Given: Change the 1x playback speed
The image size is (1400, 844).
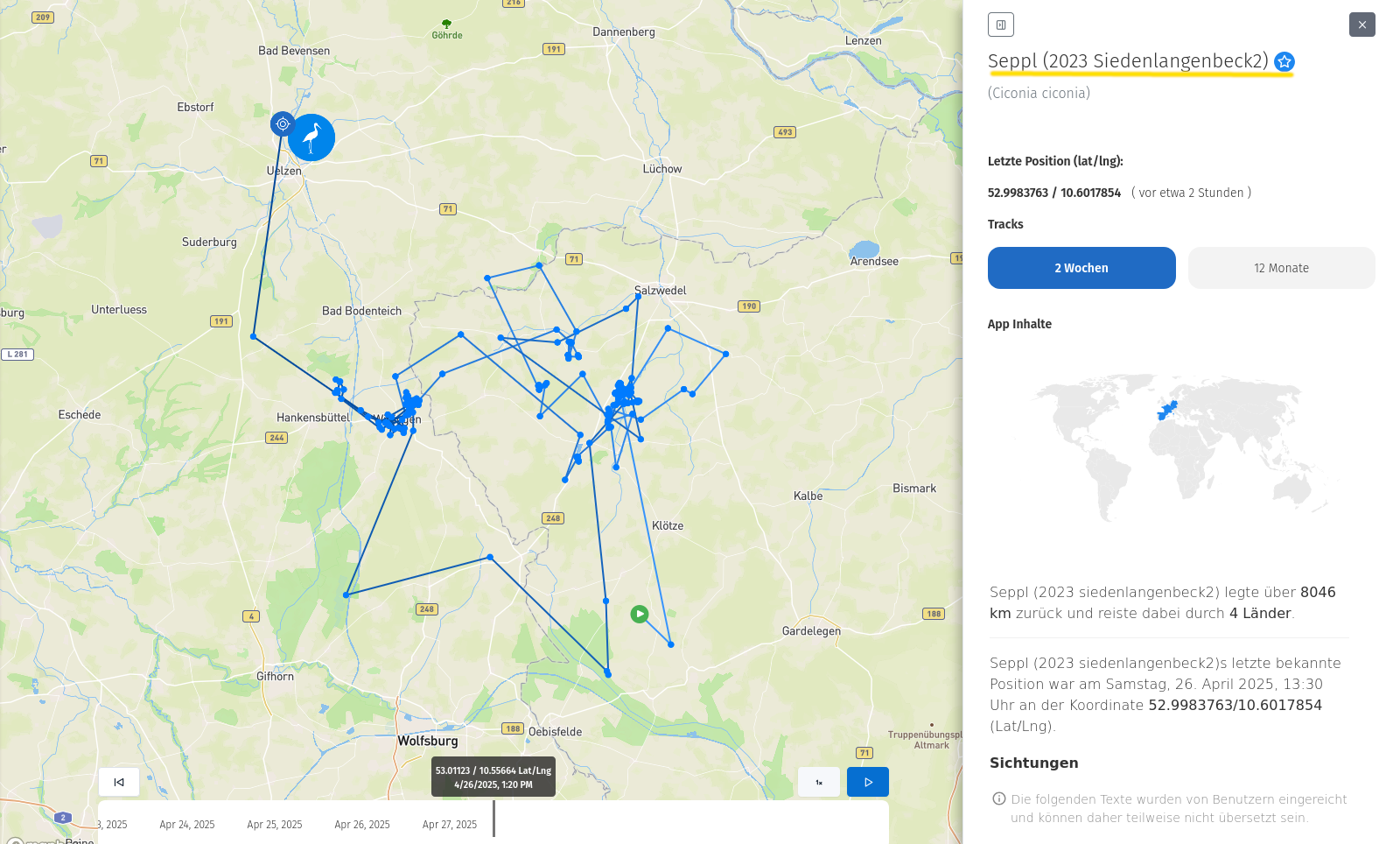Looking at the screenshot, I should coord(819,782).
